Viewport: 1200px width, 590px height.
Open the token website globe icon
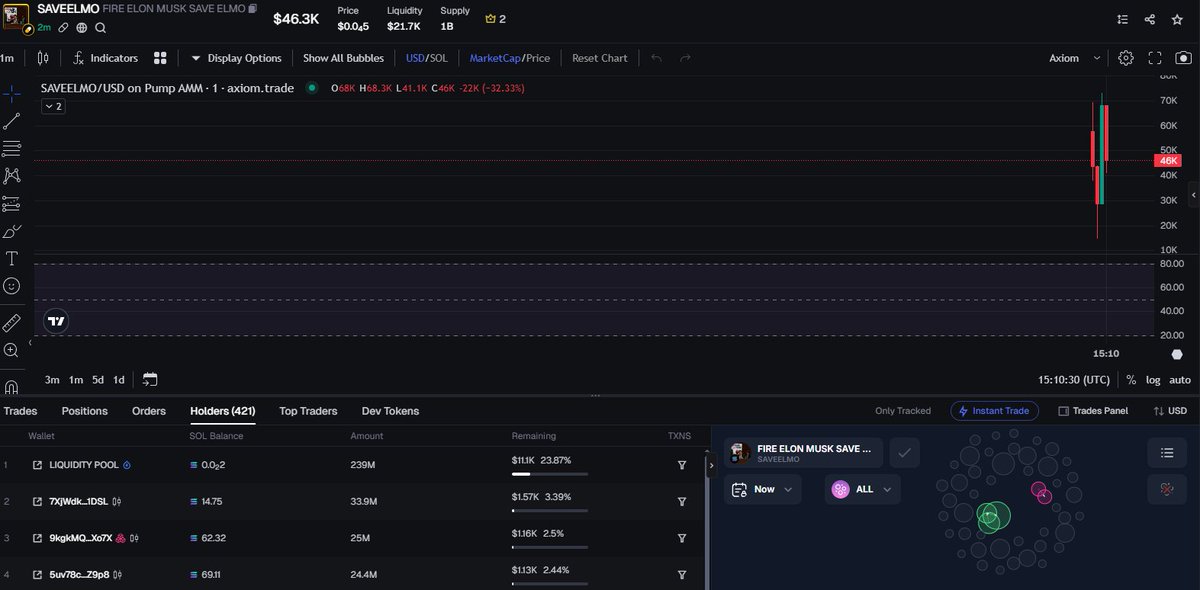tap(82, 28)
